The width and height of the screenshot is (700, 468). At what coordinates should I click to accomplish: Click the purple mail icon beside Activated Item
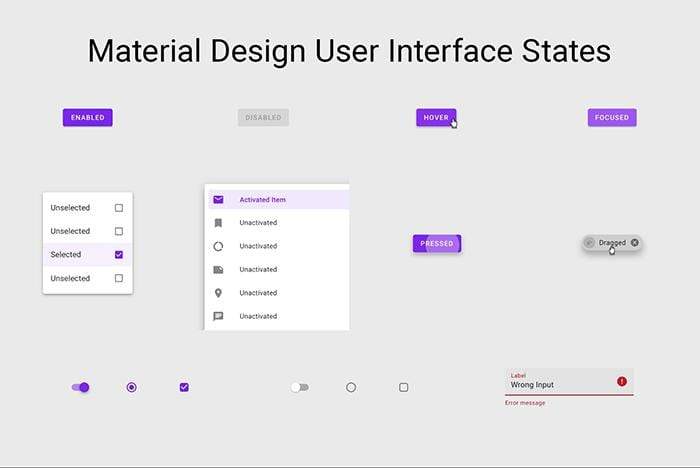click(x=218, y=199)
